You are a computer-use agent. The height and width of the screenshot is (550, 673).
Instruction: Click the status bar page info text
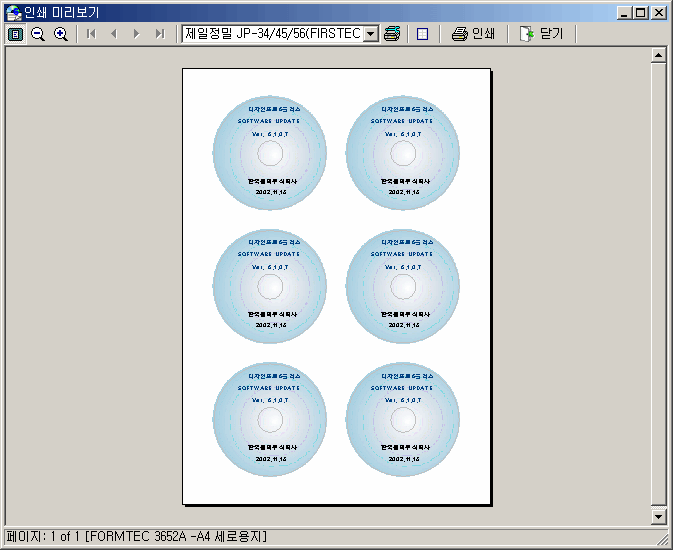click(136, 537)
